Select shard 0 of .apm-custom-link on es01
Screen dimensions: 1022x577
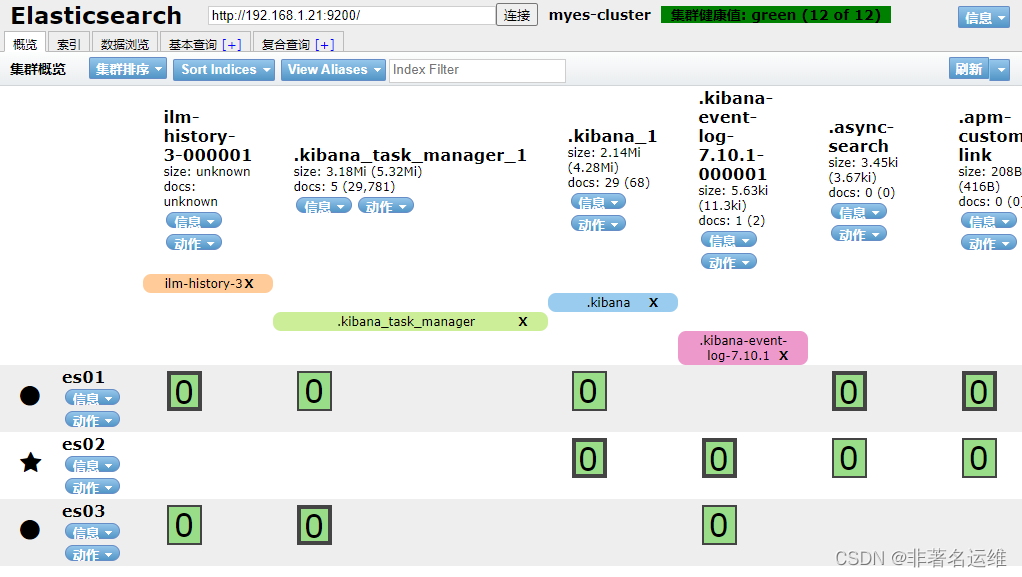[x=980, y=391]
